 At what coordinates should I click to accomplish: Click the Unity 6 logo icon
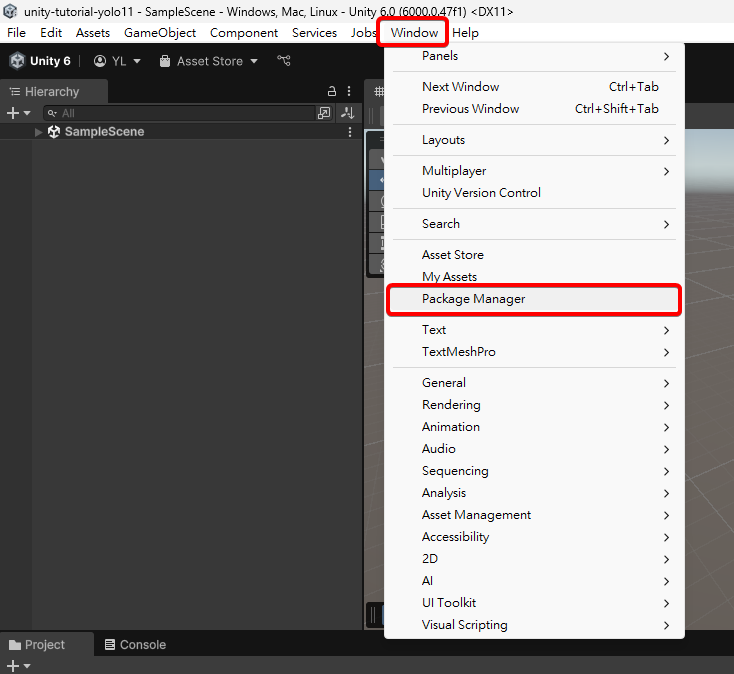pyautogui.click(x=17, y=61)
